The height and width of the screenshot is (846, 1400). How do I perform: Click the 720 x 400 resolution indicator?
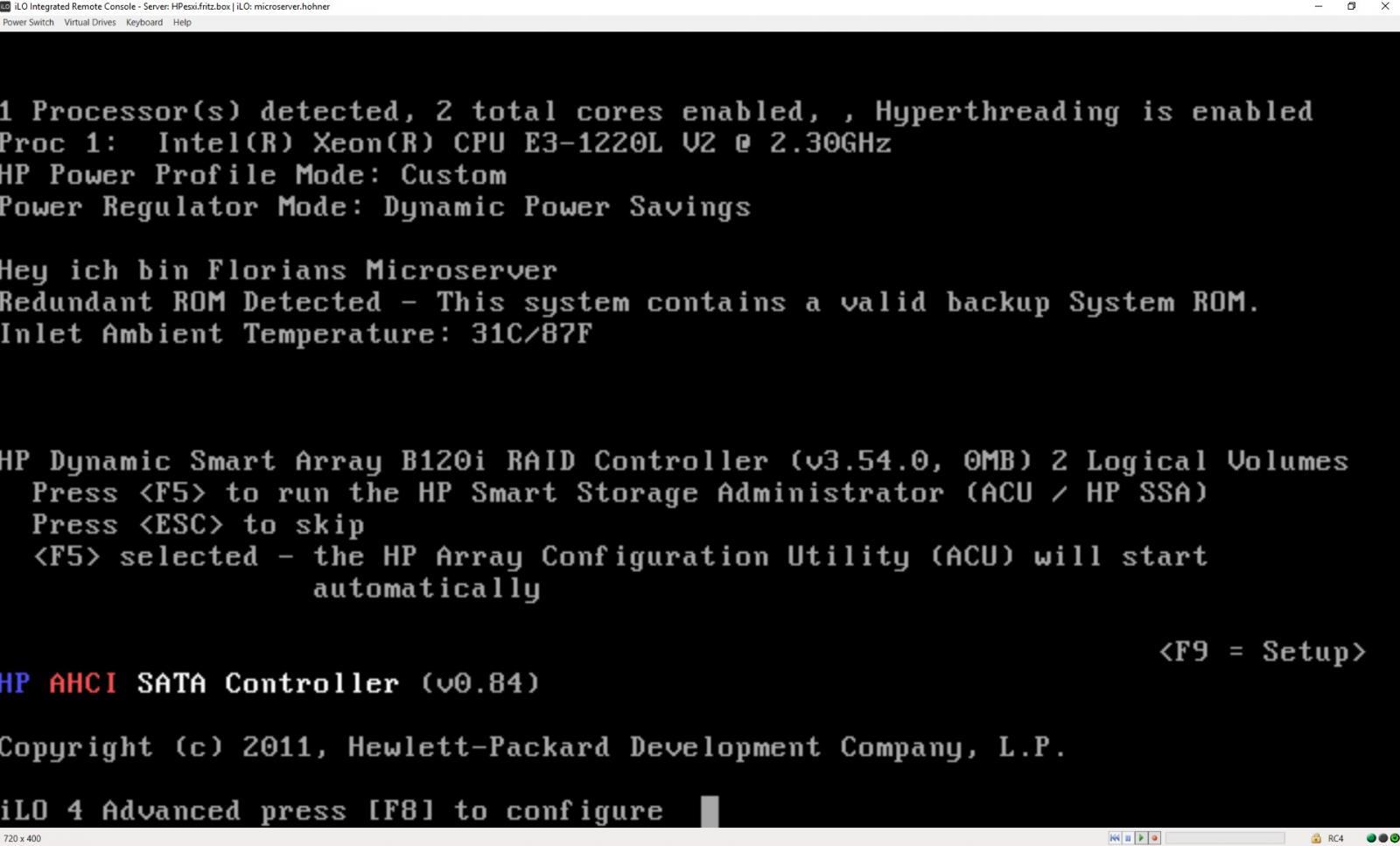[22, 838]
